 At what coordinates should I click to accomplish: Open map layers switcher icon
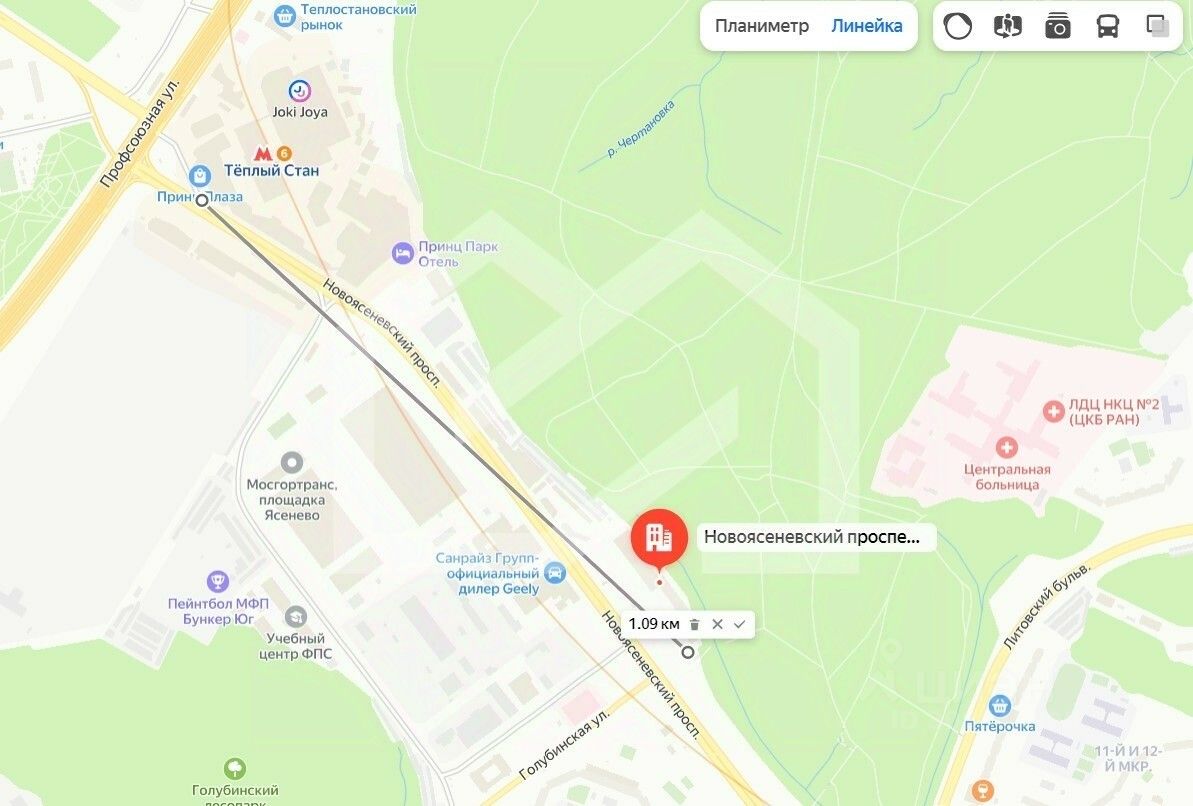1157,26
